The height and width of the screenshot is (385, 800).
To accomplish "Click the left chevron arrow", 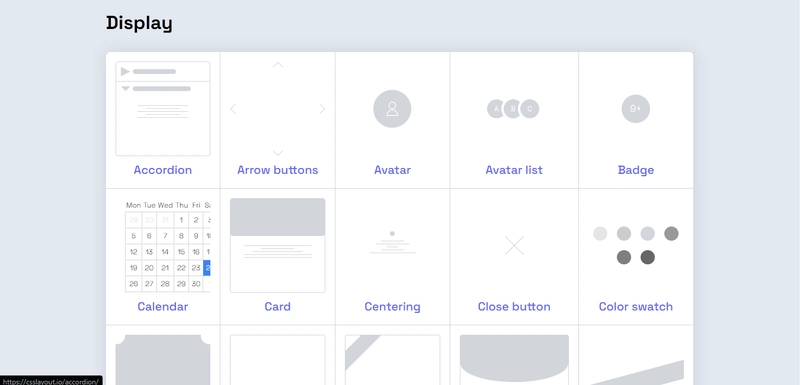I will (x=233, y=109).
